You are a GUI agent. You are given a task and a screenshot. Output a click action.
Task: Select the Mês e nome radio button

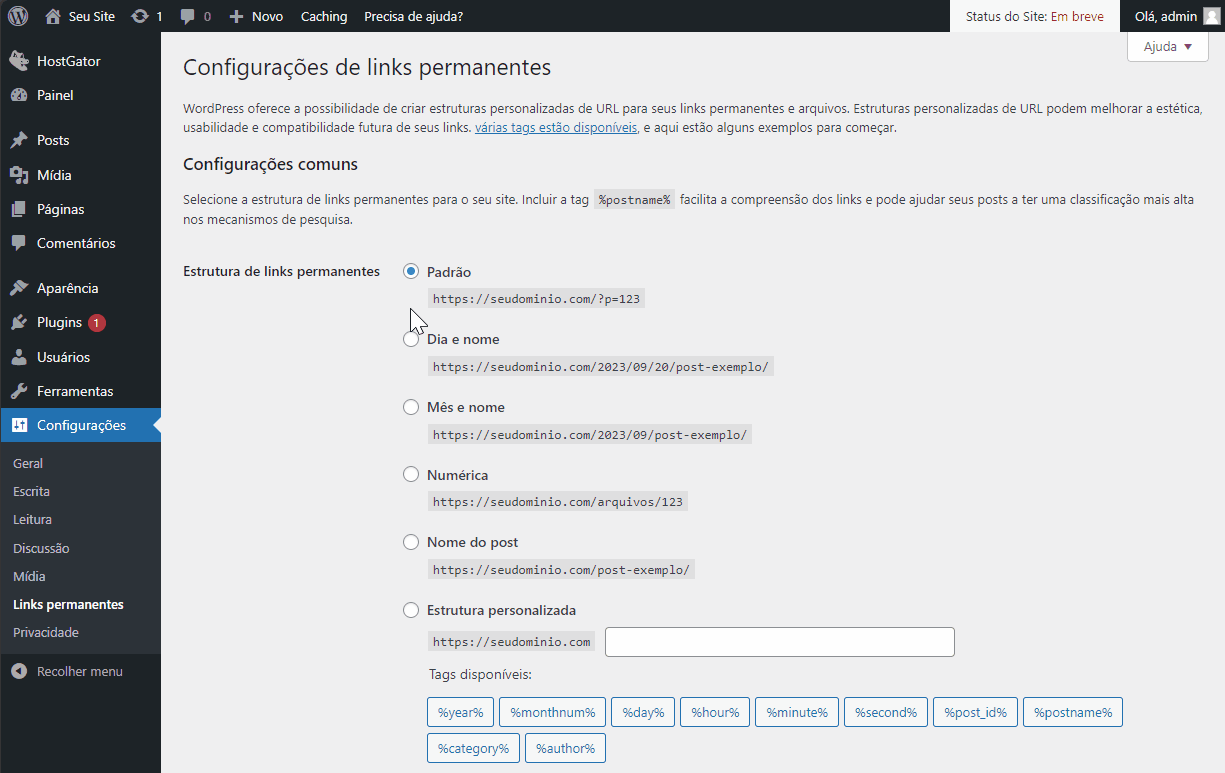[x=411, y=407]
